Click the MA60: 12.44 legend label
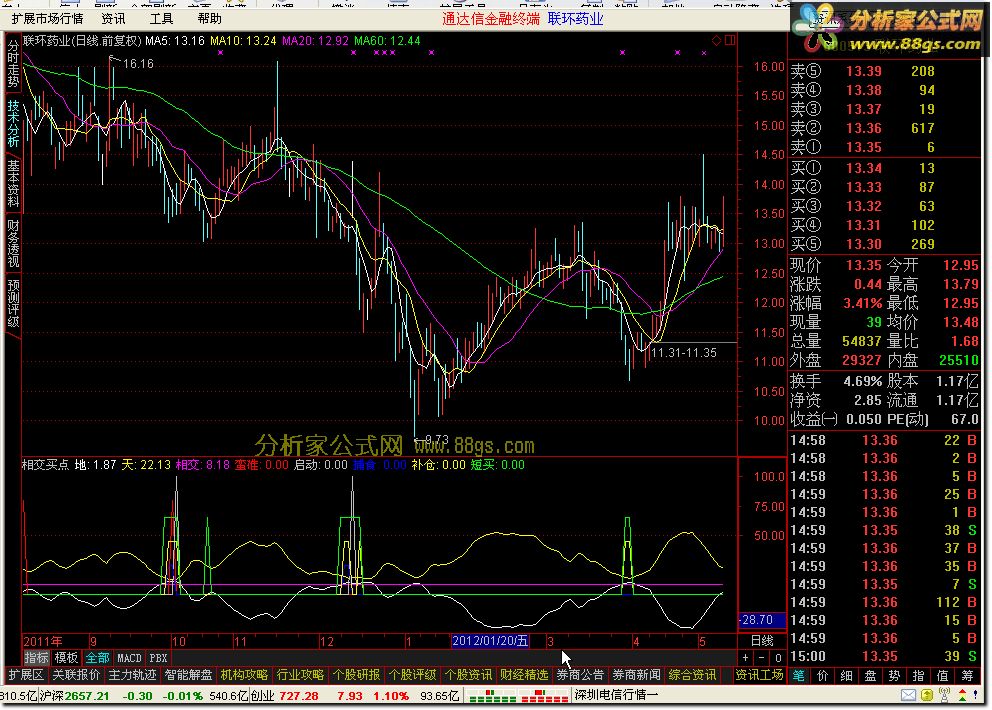Screen dimensions: 992x710 click(387, 41)
